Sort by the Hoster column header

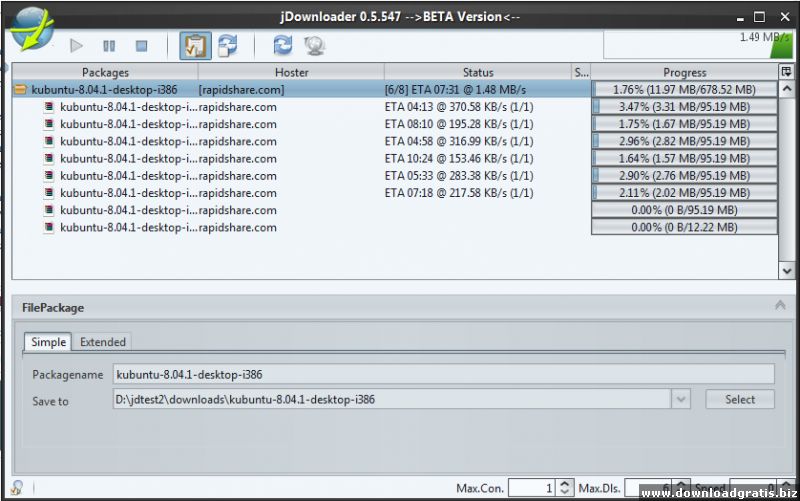[x=291, y=72]
